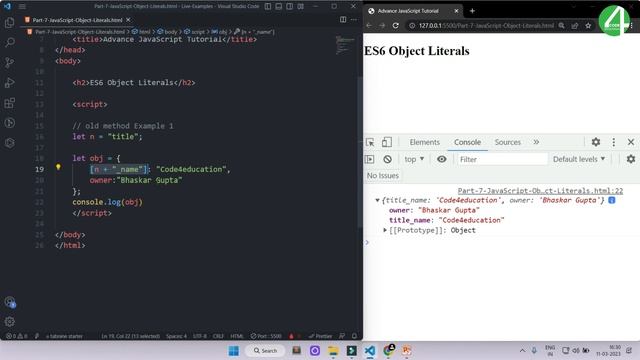640x360 pixels.
Task: Open the VS Code hamburger application menu
Action: [22, 7]
